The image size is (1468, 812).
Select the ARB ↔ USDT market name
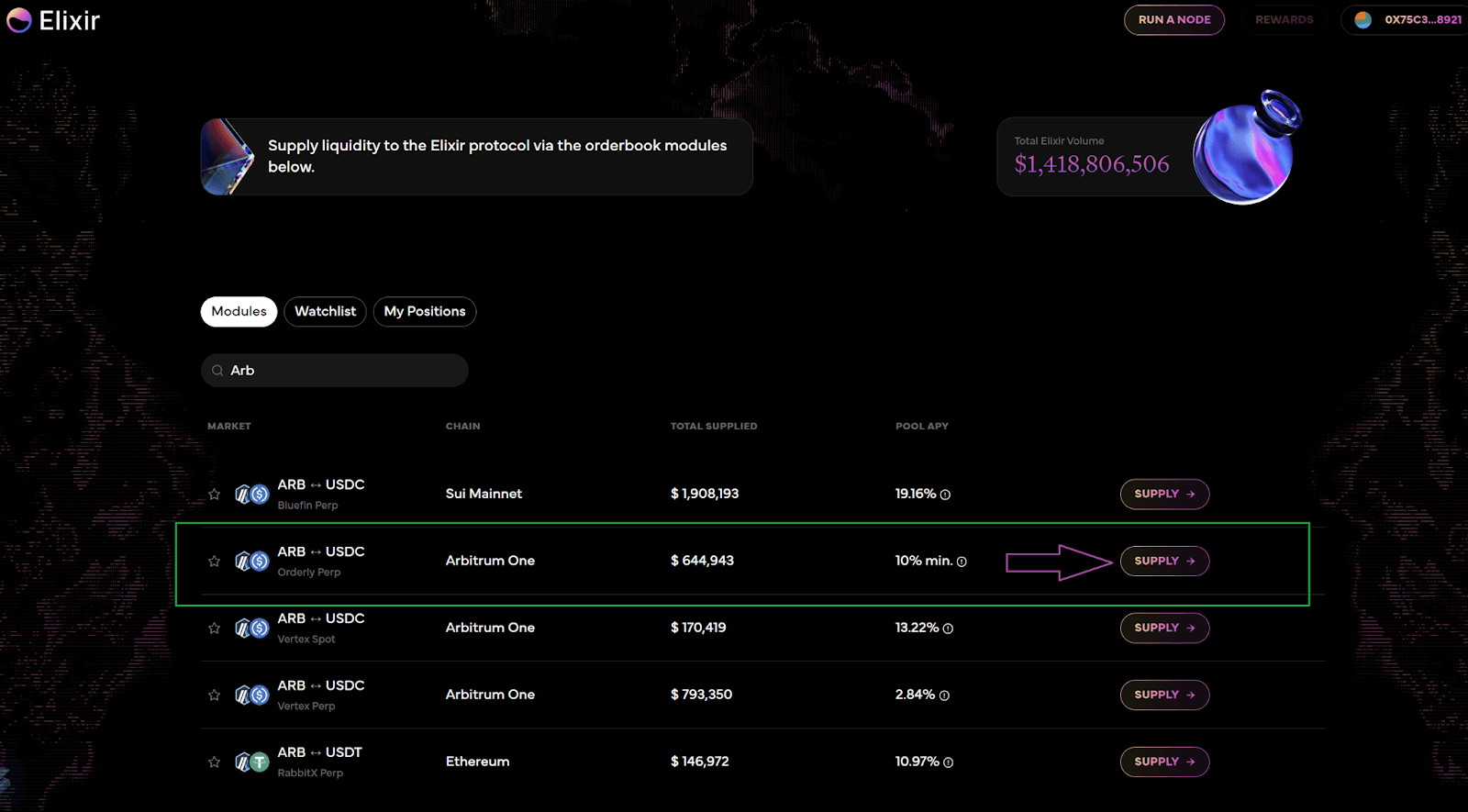[x=320, y=752]
